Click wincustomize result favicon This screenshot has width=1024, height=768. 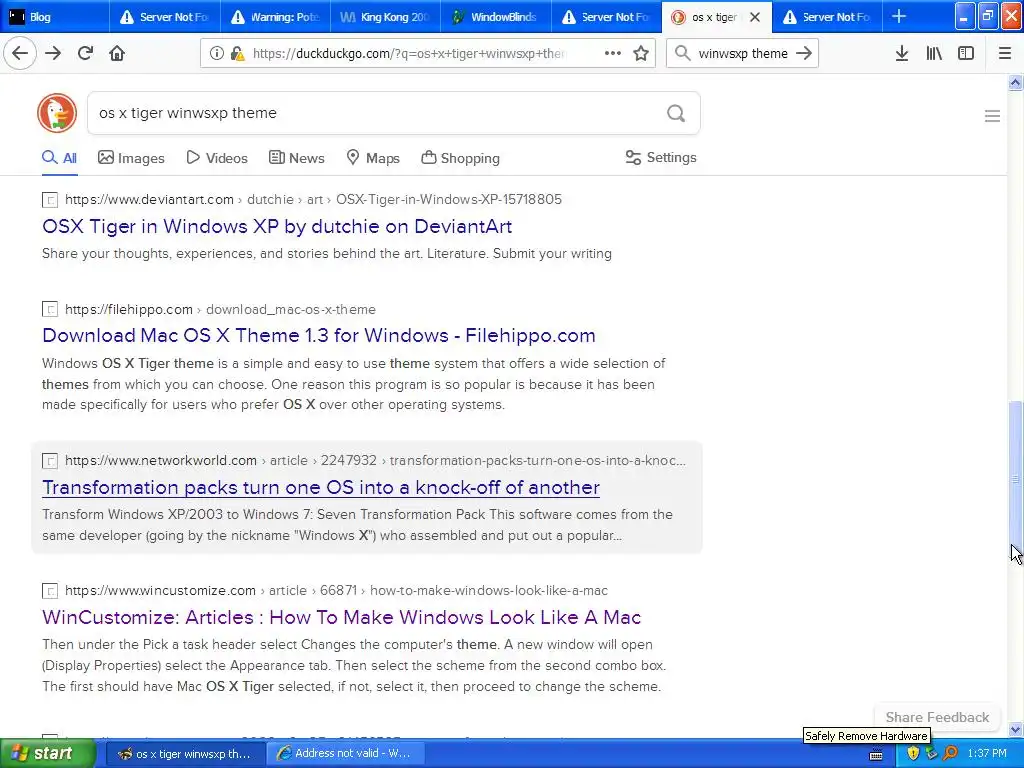click(50, 591)
